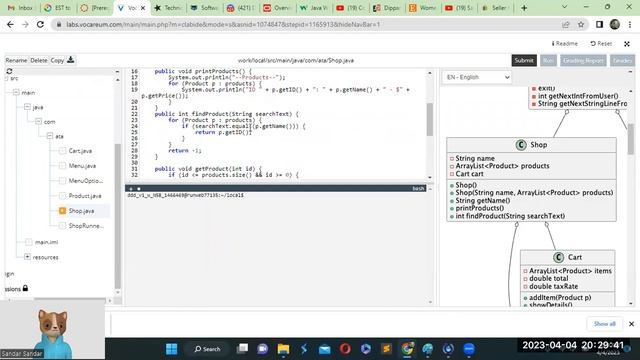Open the Readme link
This screenshot has height=360, width=640.
pos(565,43)
